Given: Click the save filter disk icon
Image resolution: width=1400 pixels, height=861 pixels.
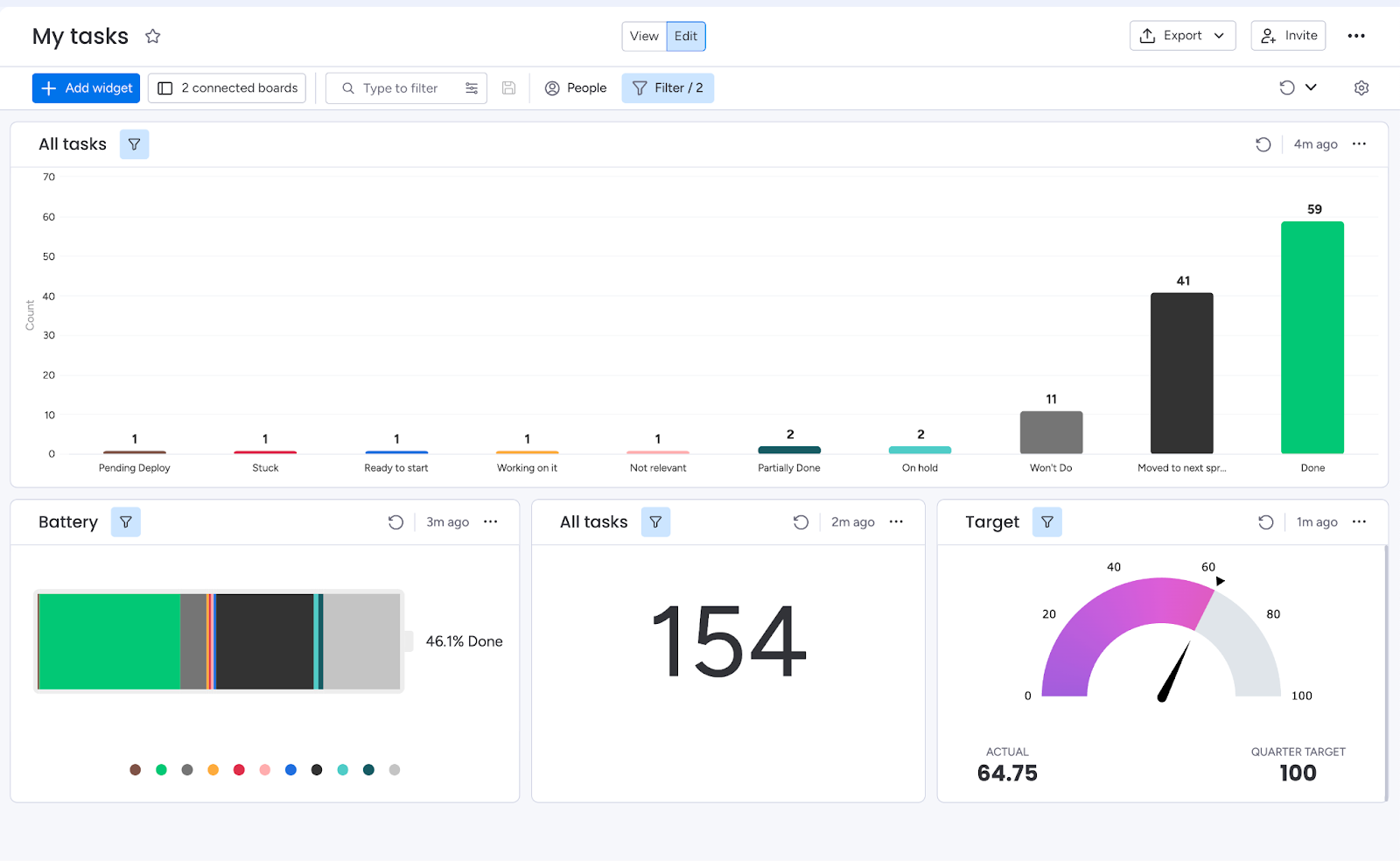Looking at the screenshot, I should pos(508,88).
